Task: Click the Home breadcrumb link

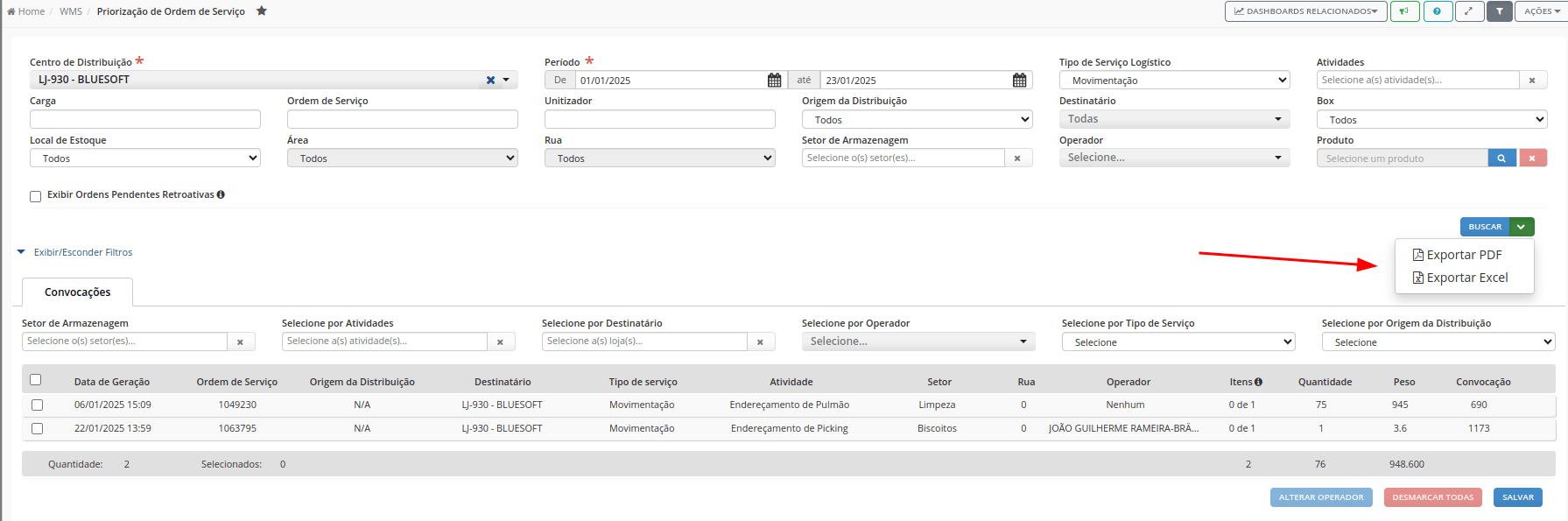Action: [26, 11]
